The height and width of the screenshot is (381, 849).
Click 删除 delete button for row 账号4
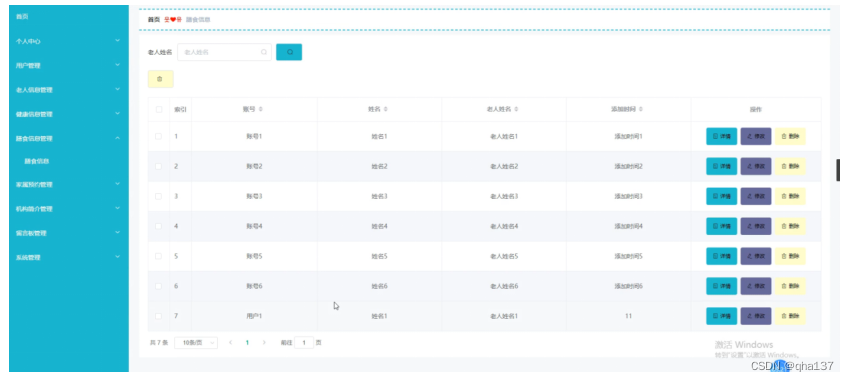tap(790, 226)
